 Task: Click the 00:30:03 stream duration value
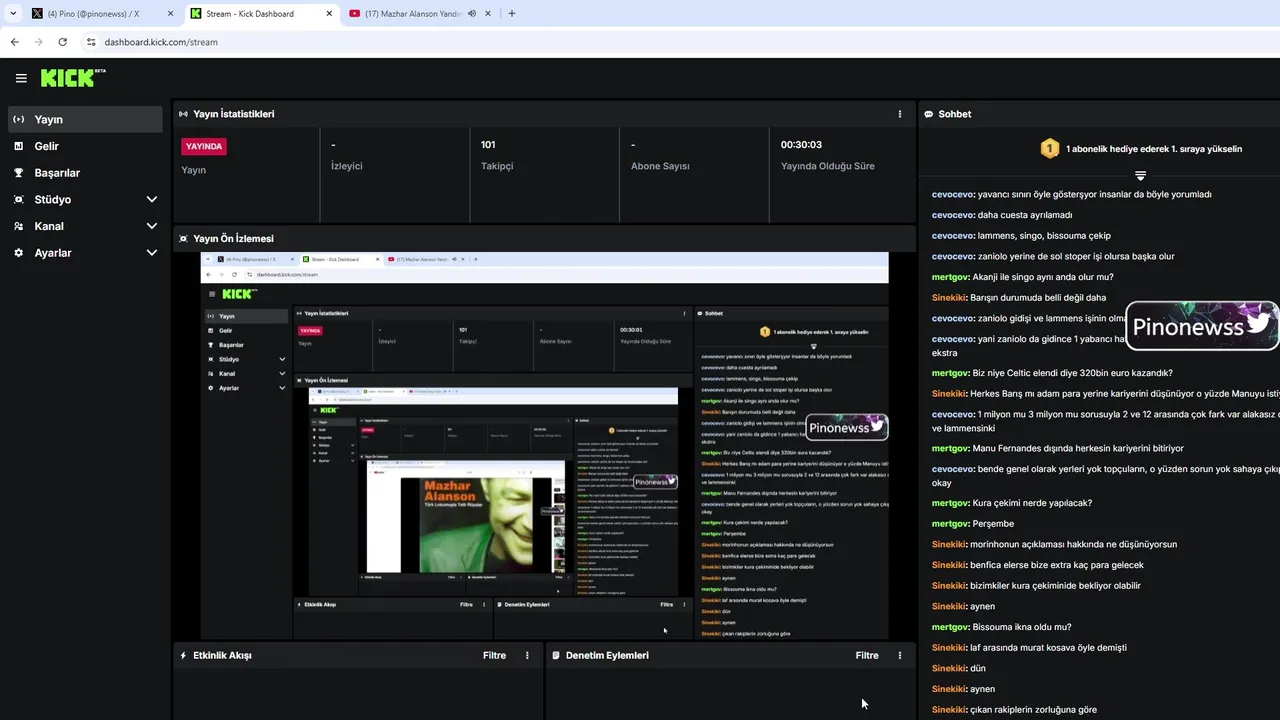coord(801,145)
